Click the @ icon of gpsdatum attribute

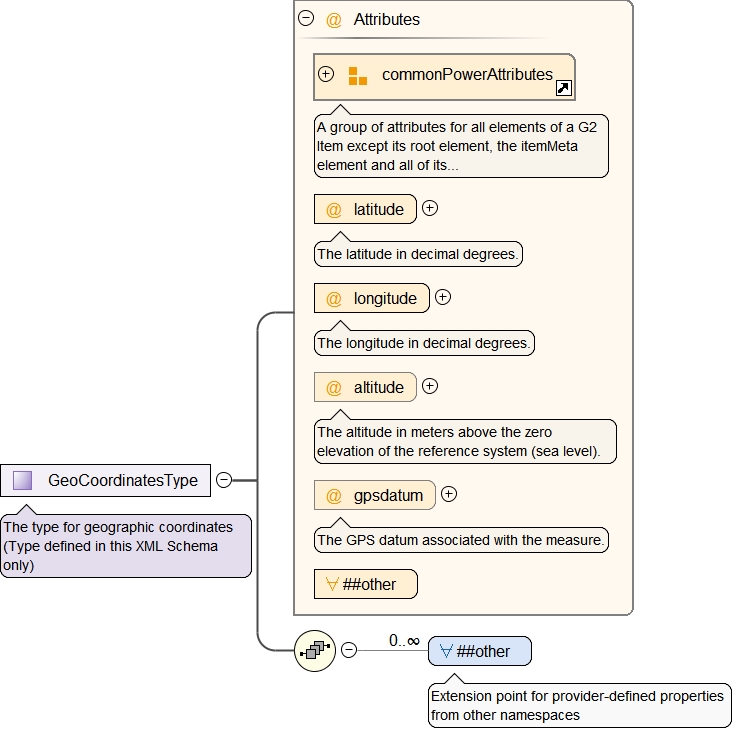point(334,496)
